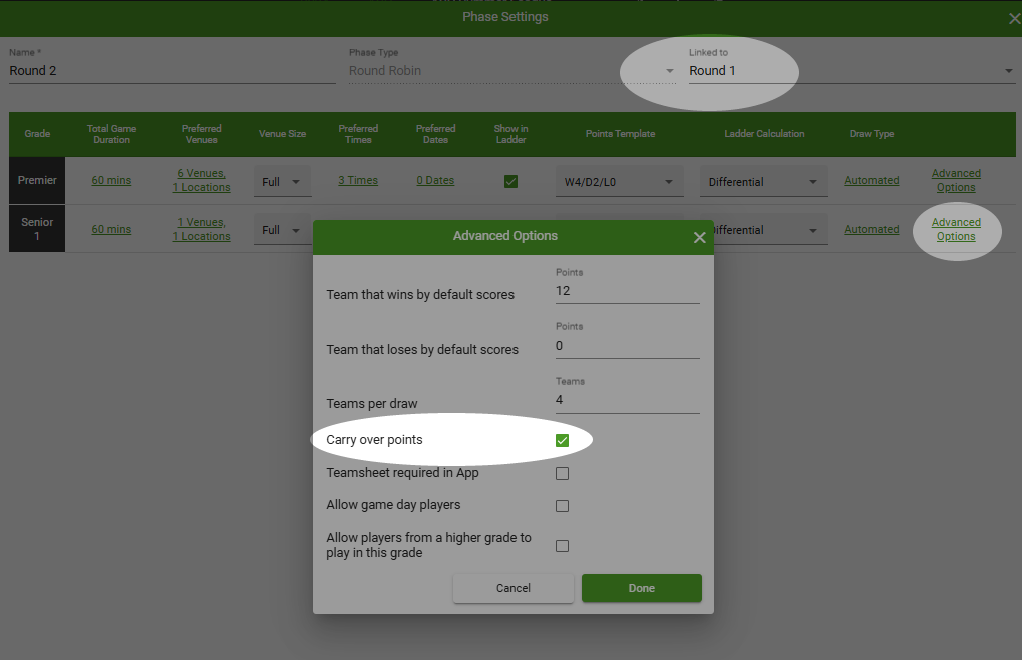The width and height of the screenshot is (1022, 660).
Task: Open the Linked to dropdown
Action: click(852, 71)
